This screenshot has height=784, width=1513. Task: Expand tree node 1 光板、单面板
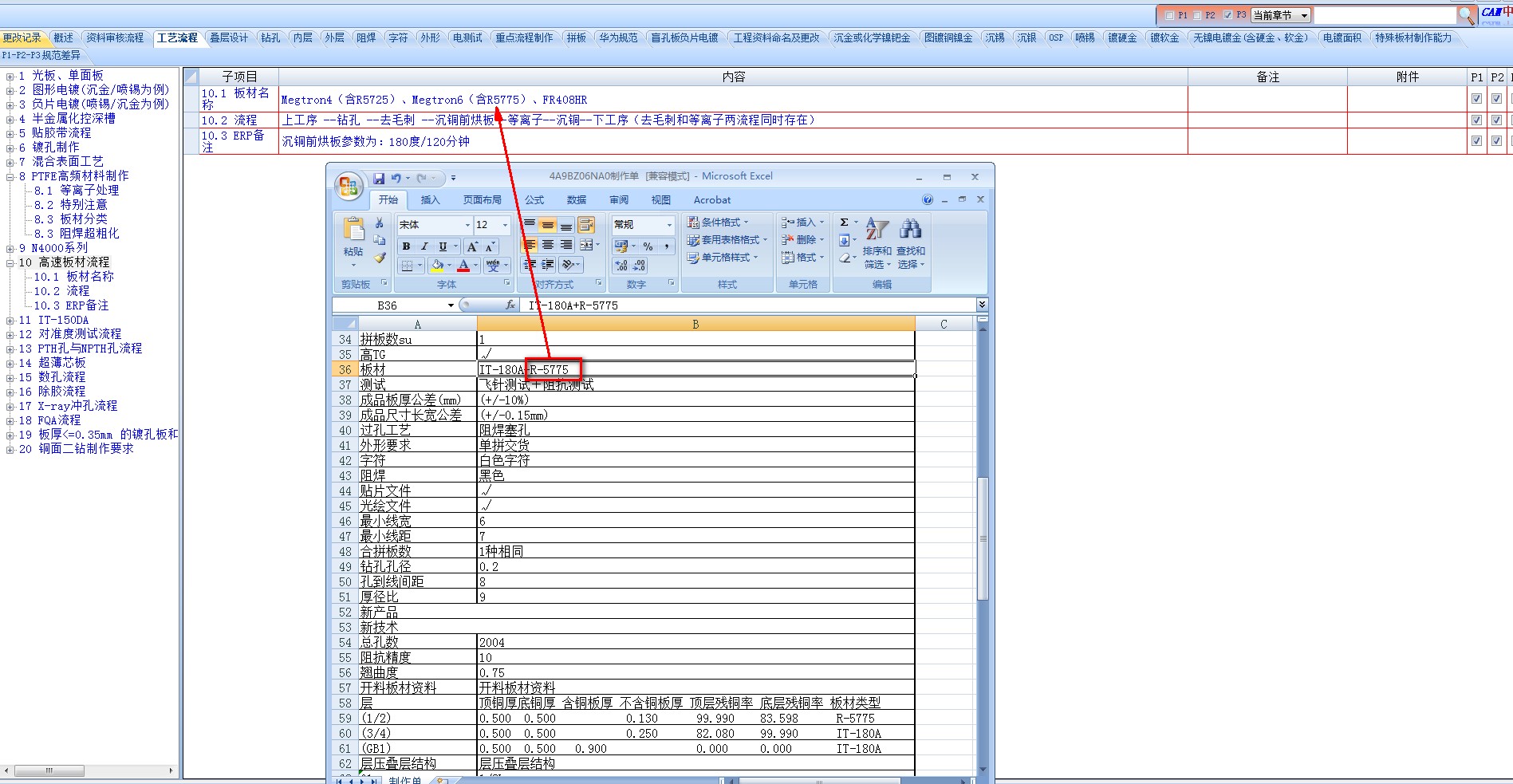tap(10, 77)
